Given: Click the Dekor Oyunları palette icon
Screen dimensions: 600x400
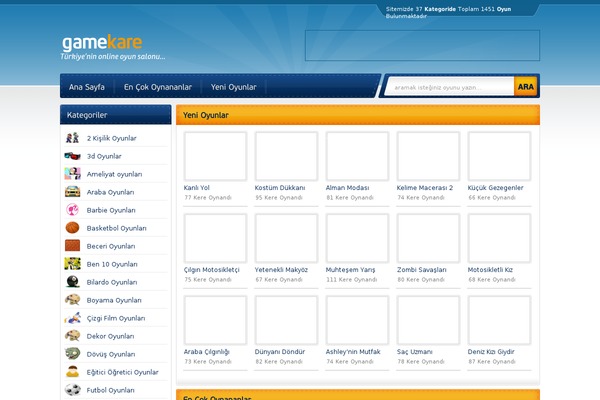Looking at the screenshot, I should [72, 336].
